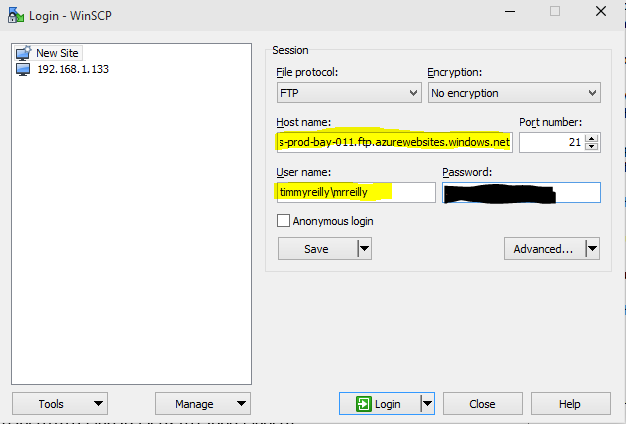Image resolution: width=626 pixels, height=424 pixels.
Task: Expand the Save button dropdown arrow
Action: click(x=365, y=249)
